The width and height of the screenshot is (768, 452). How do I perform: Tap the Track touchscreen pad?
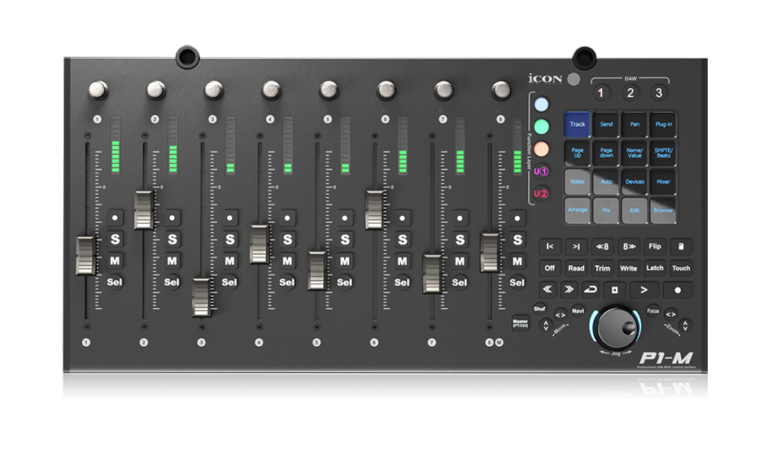tap(577, 124)
